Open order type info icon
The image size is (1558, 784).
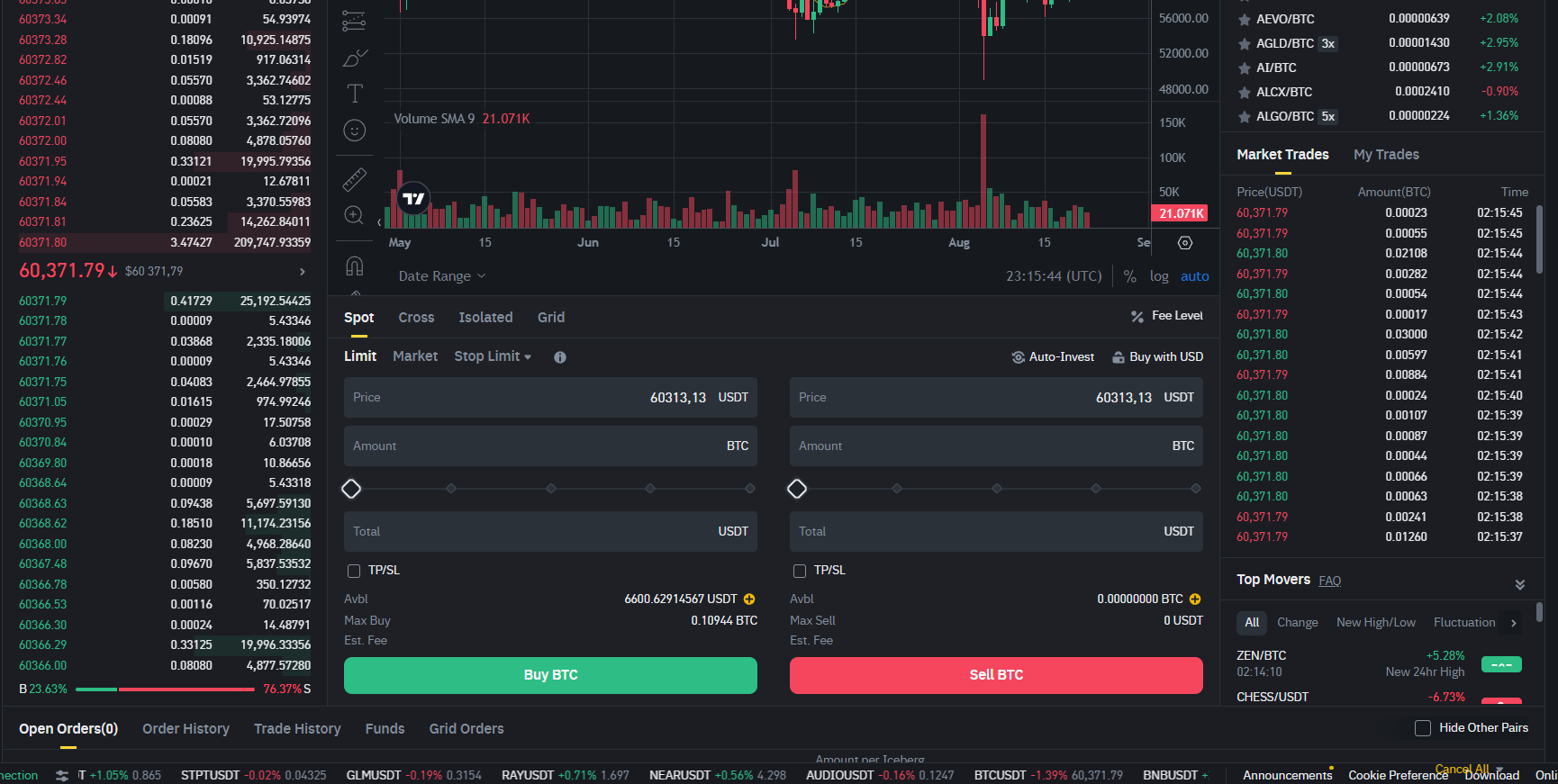point(560,357)
